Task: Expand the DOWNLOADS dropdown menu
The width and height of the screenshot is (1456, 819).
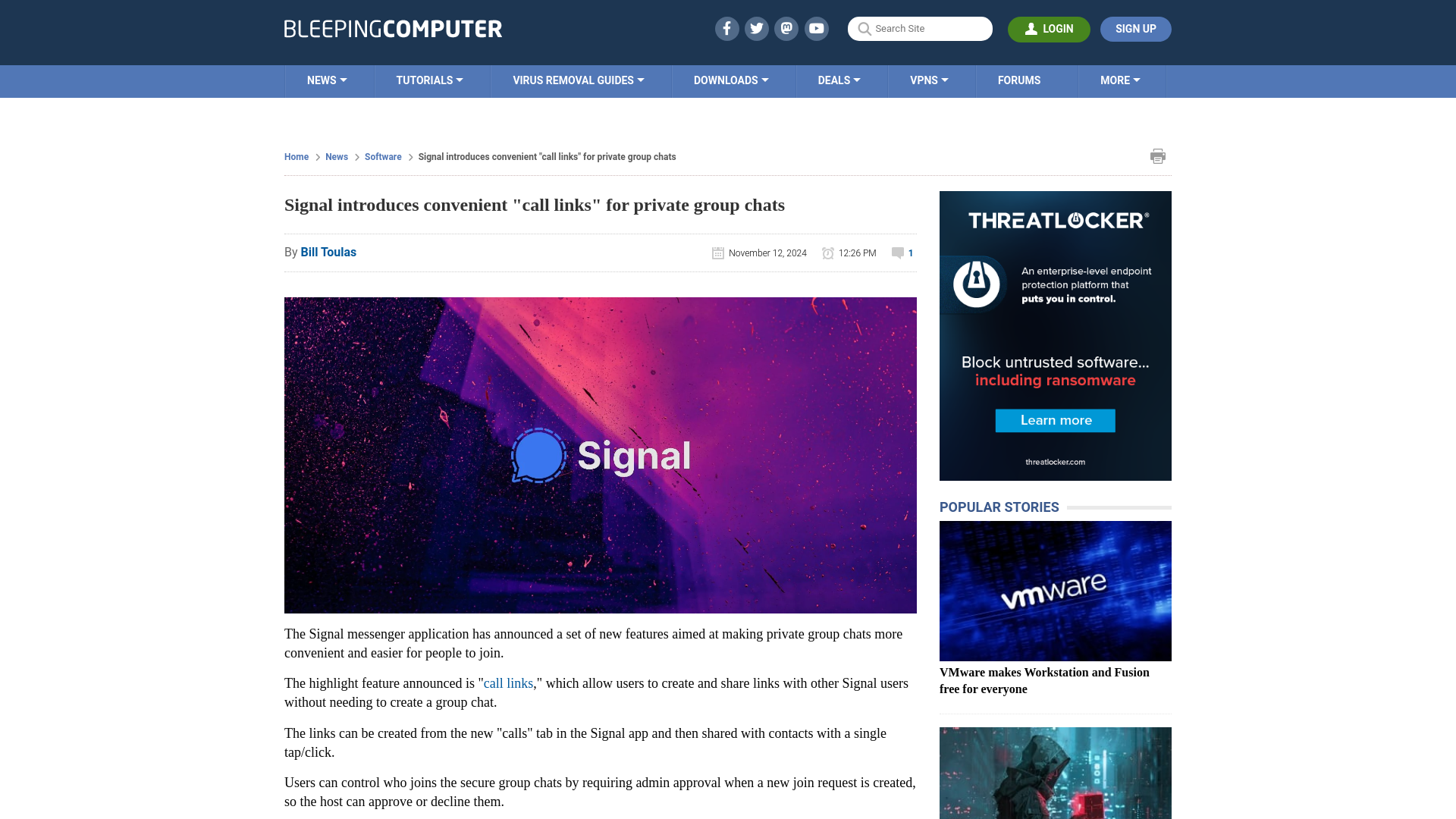Action: coord(731,80)
